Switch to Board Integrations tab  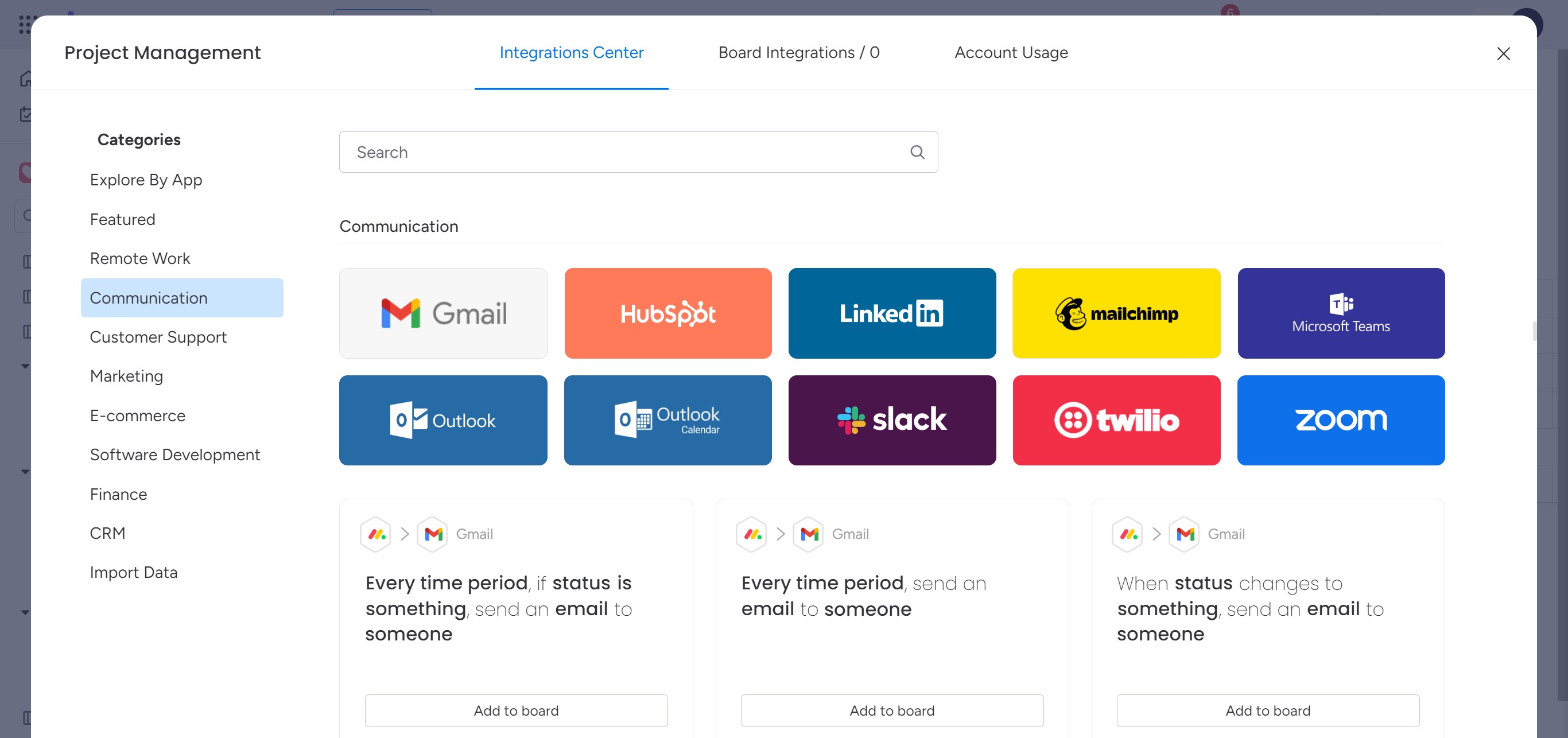(798, 52)
